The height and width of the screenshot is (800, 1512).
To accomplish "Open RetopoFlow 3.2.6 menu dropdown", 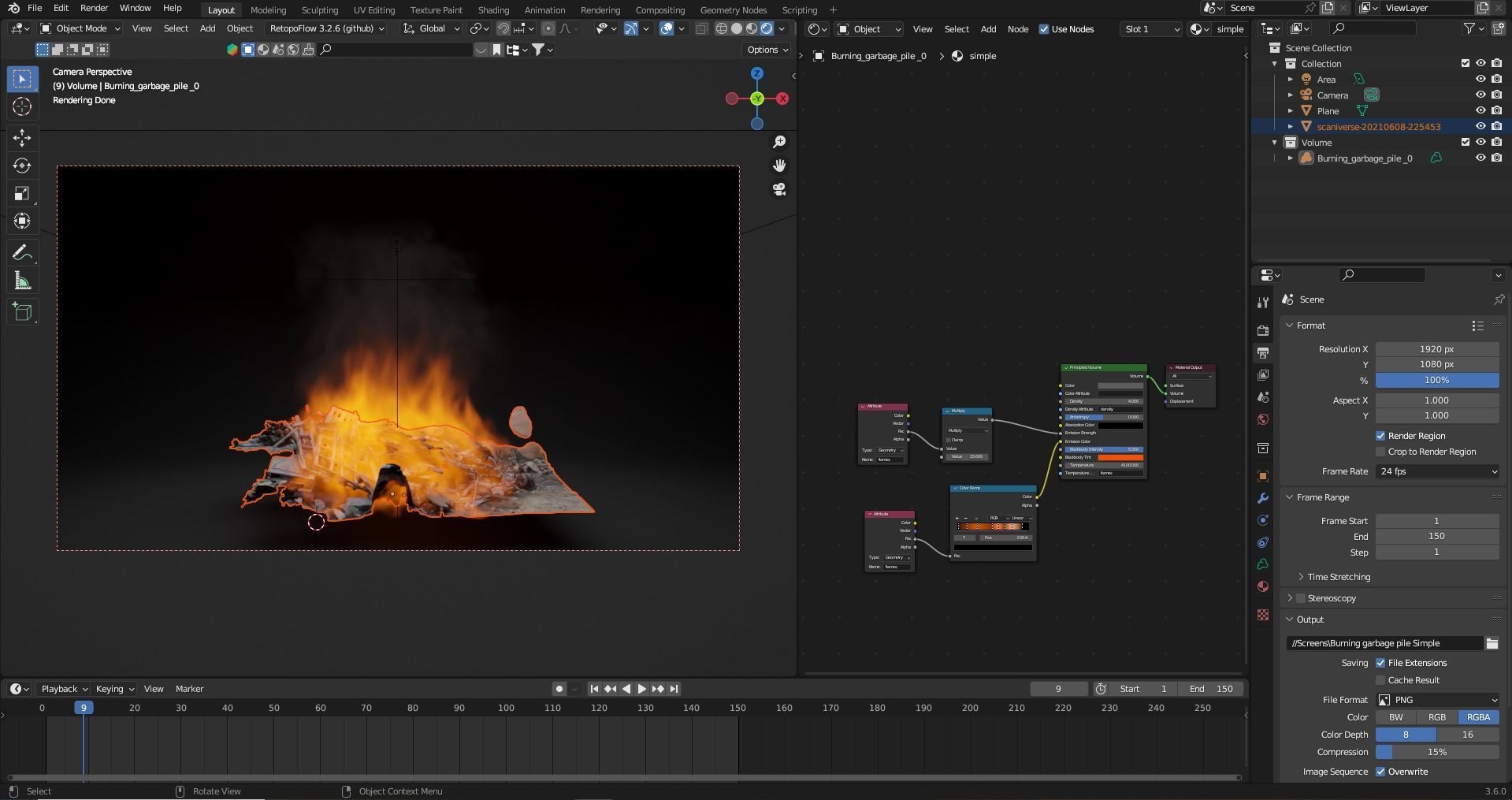I will [327, 28].
